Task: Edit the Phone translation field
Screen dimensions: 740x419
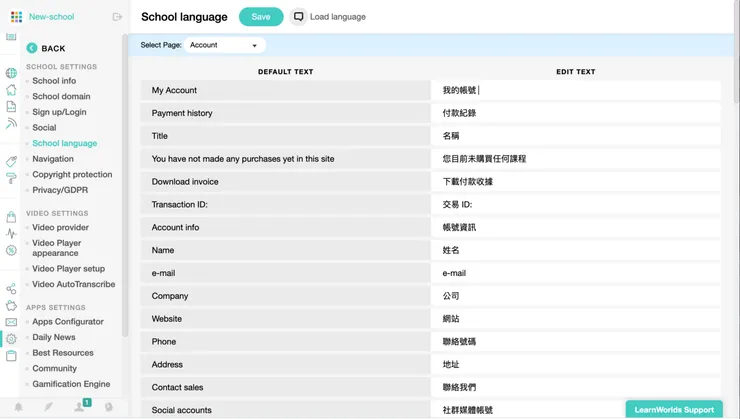Action: click(576, 342)
